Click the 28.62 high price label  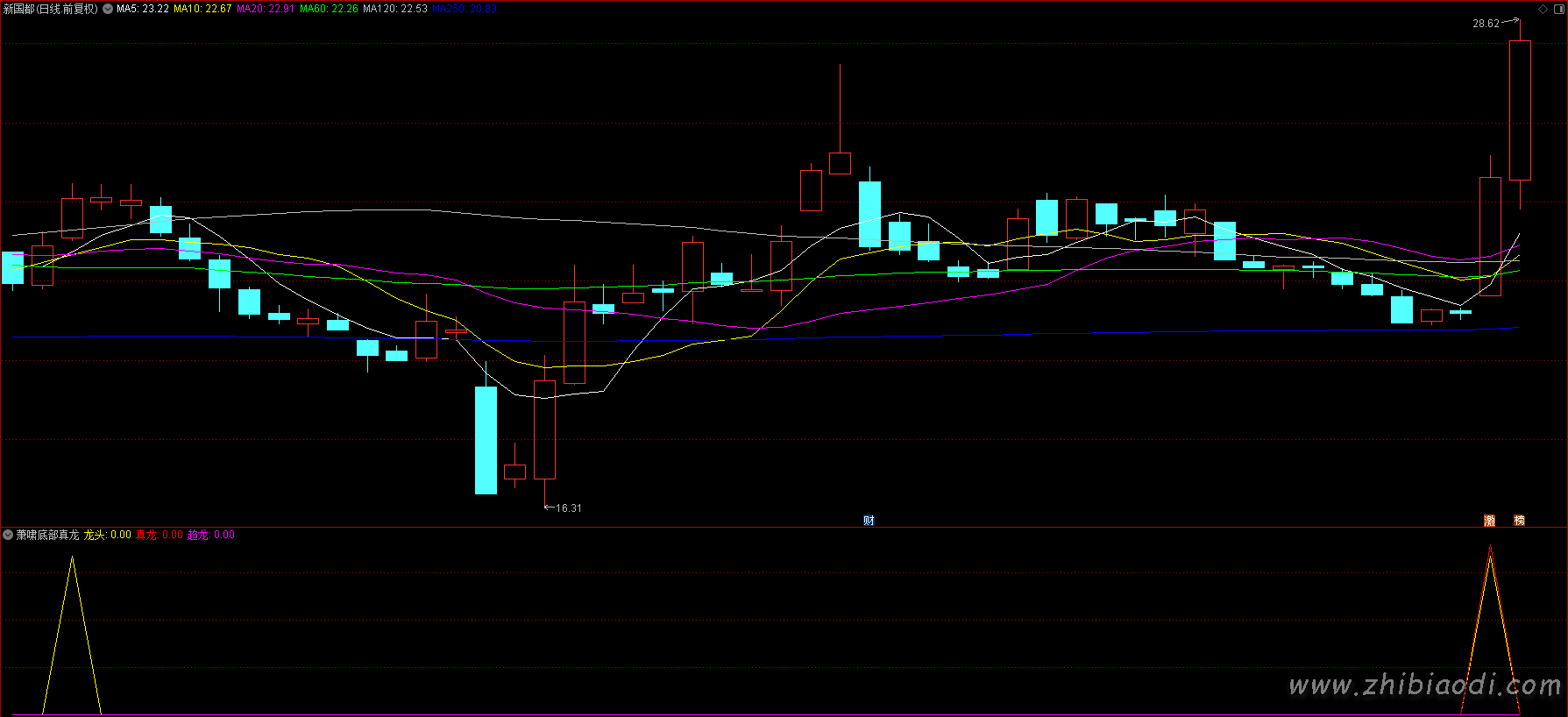click(x=1486, y=24)
